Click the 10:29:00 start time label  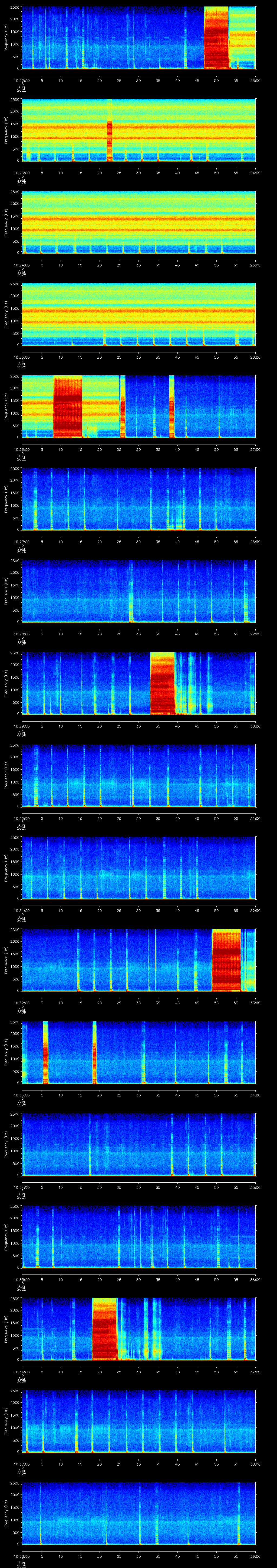21,726
